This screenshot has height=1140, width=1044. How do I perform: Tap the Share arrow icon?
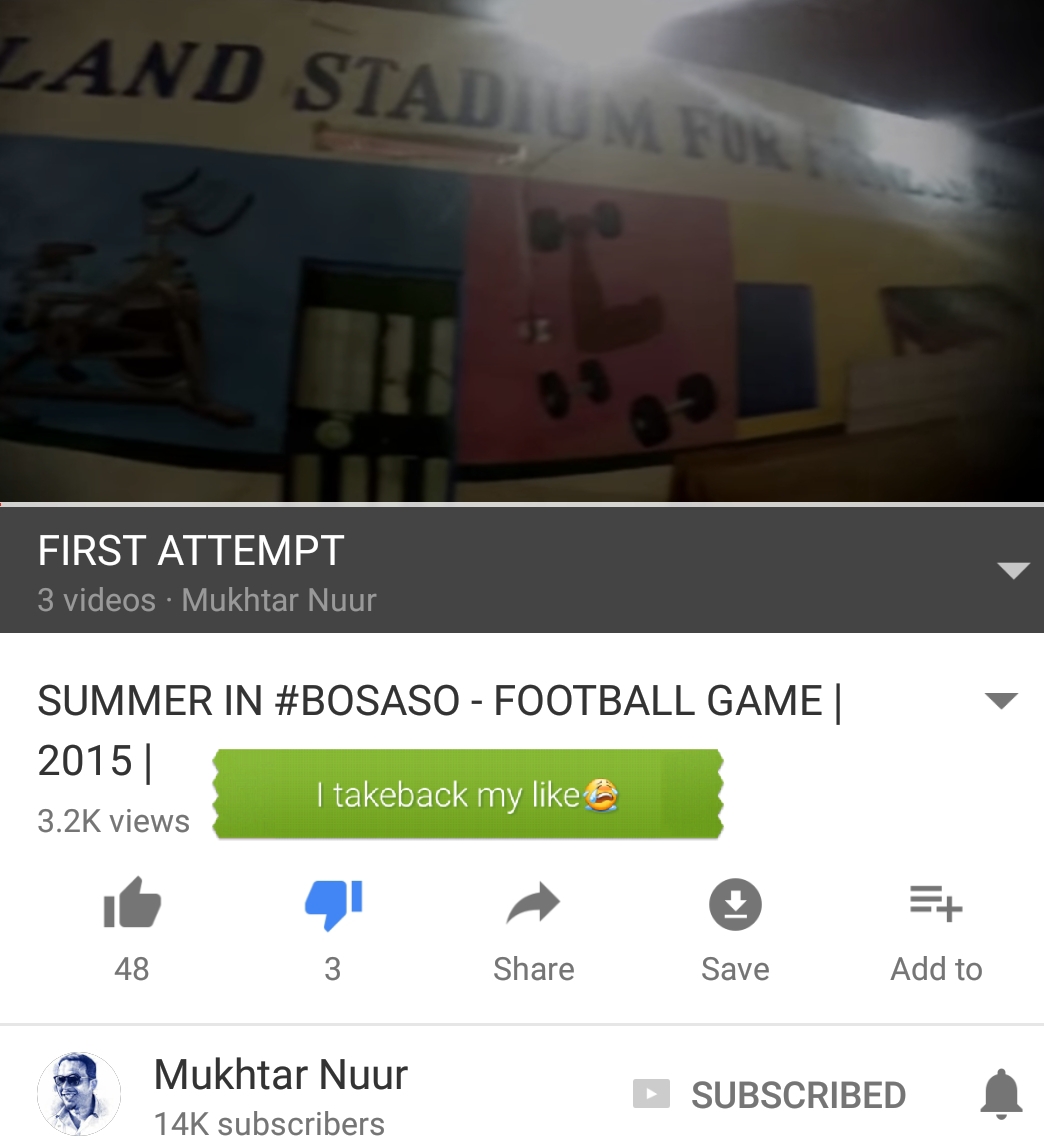coord(533,904)
